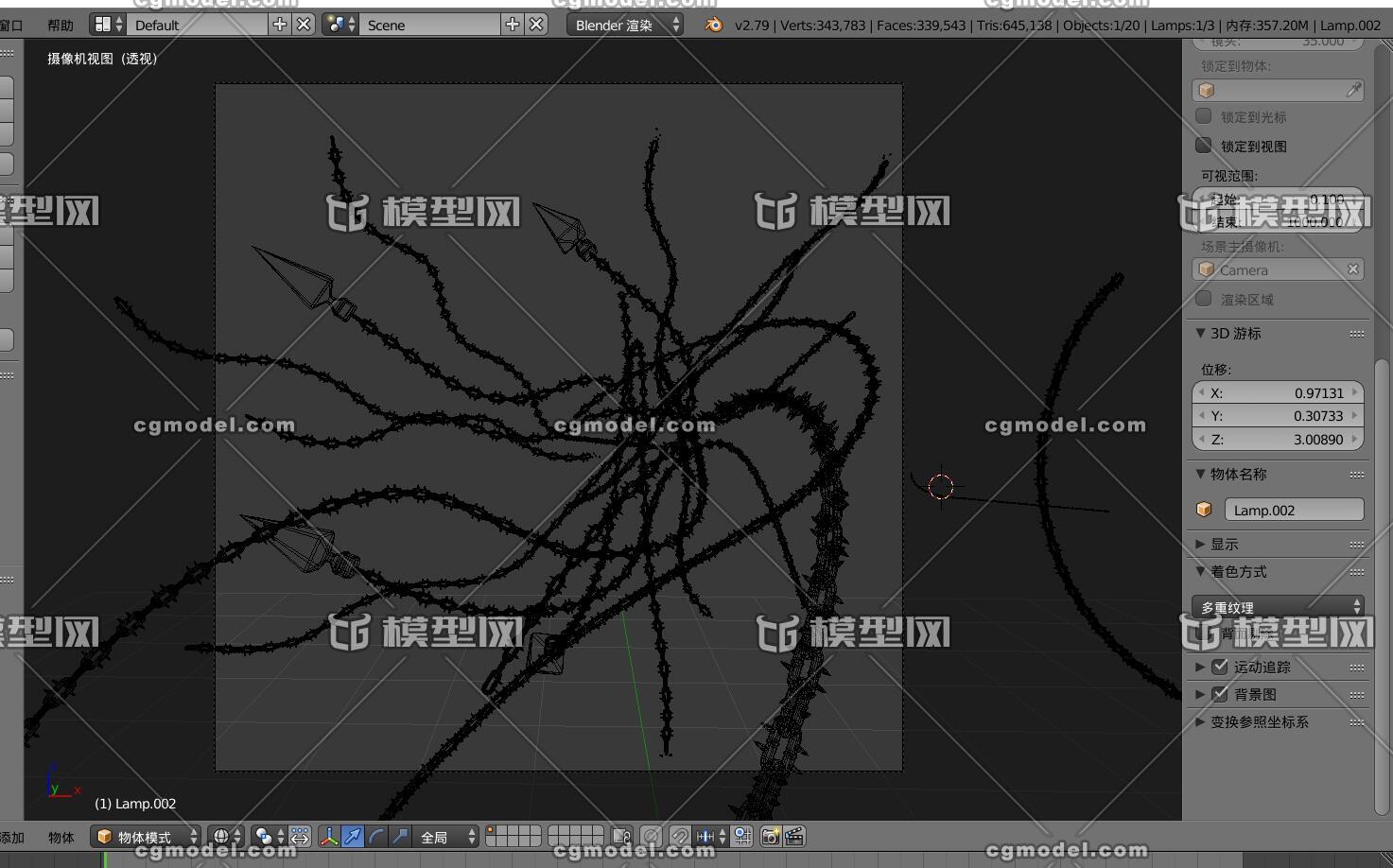
Task: Click the Blender logo icon in header
Action: click(x=714, y=26)
